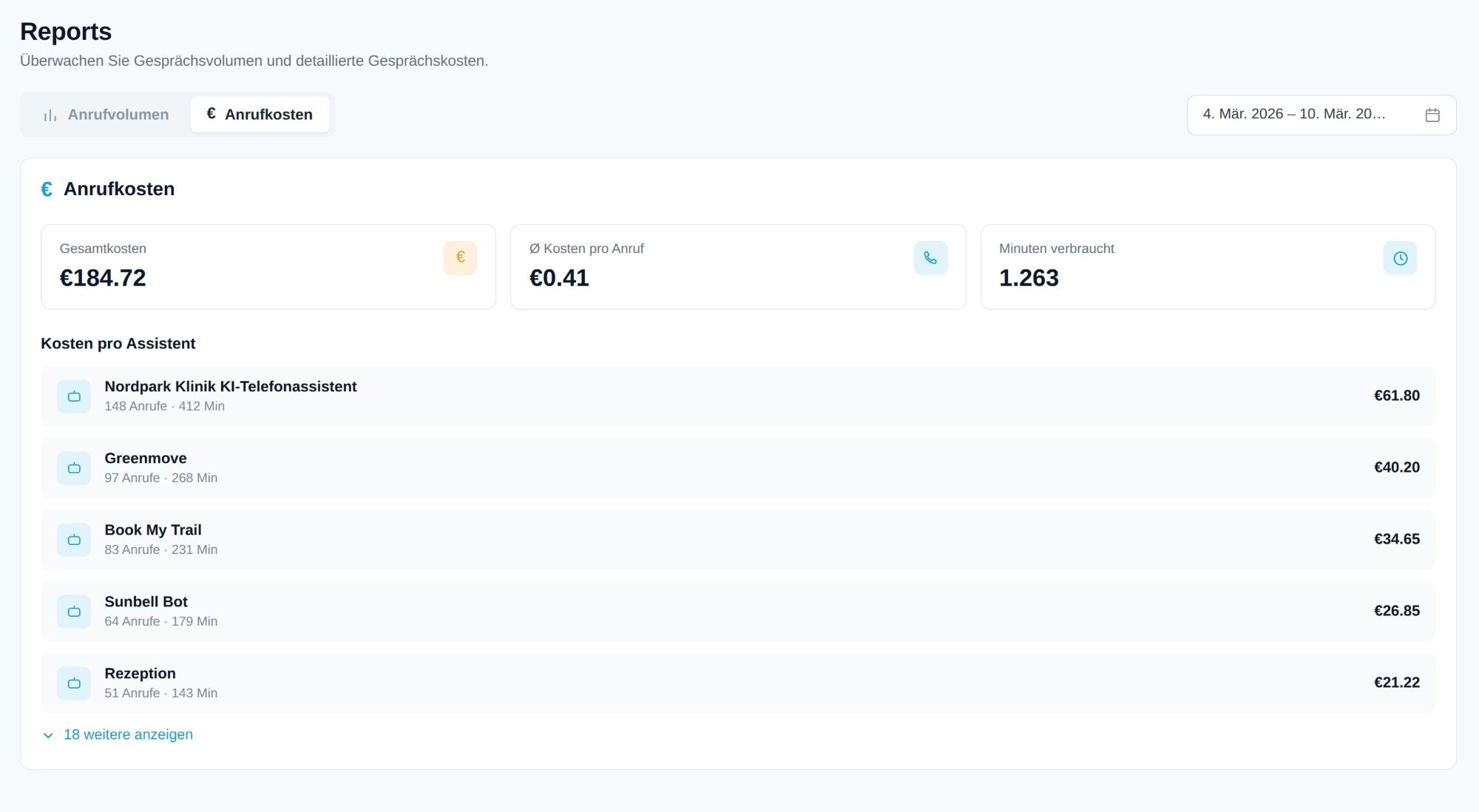The height and width of the screenshot is (812, 1479).
Task: Click the '64 Anrufe · 179 Min' details
Action: tap(161, 622)
